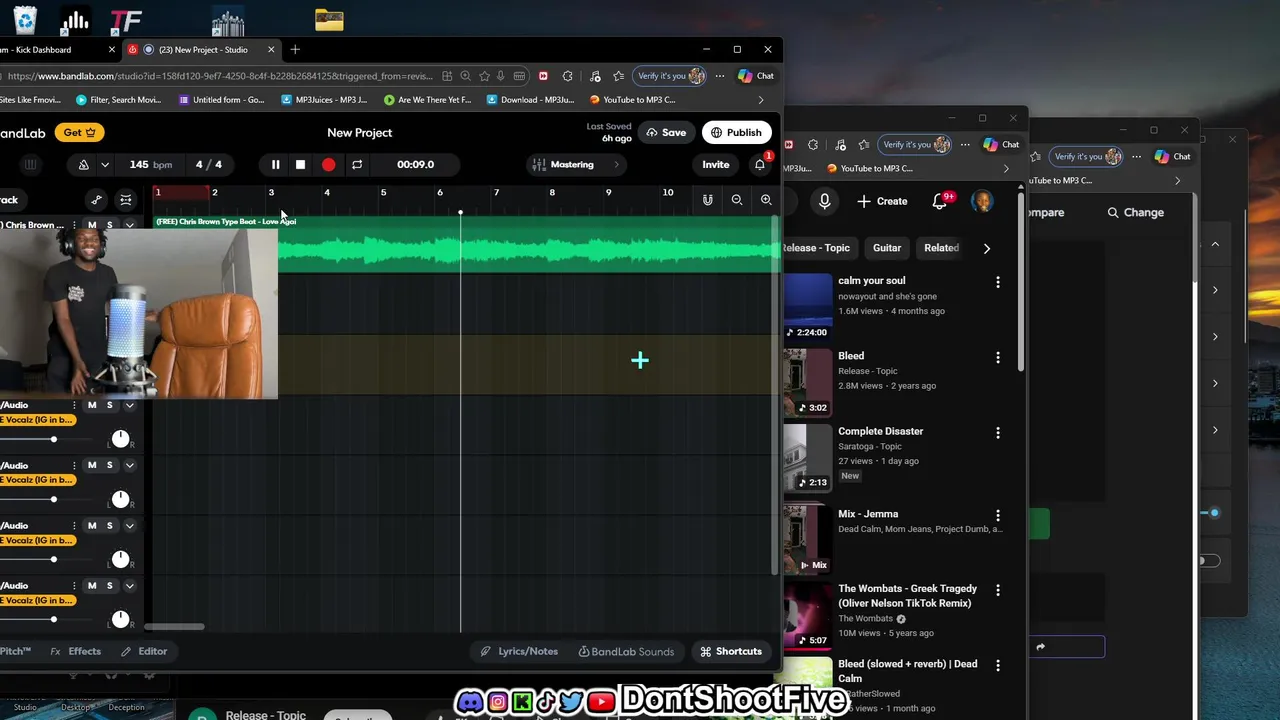Adjust pan knob of second Voice/Audio track
Viewport: 1280px width, 720px height.
tap(120, 439)
